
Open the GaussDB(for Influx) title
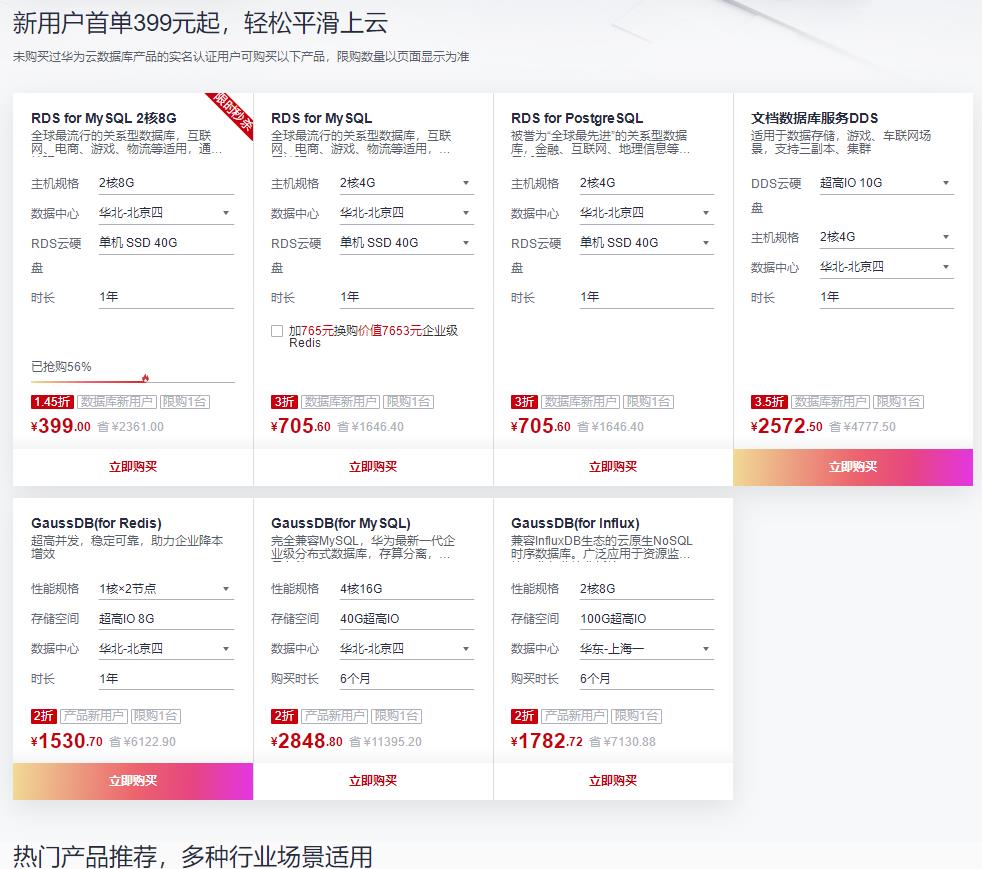click(x=575, y=523)
